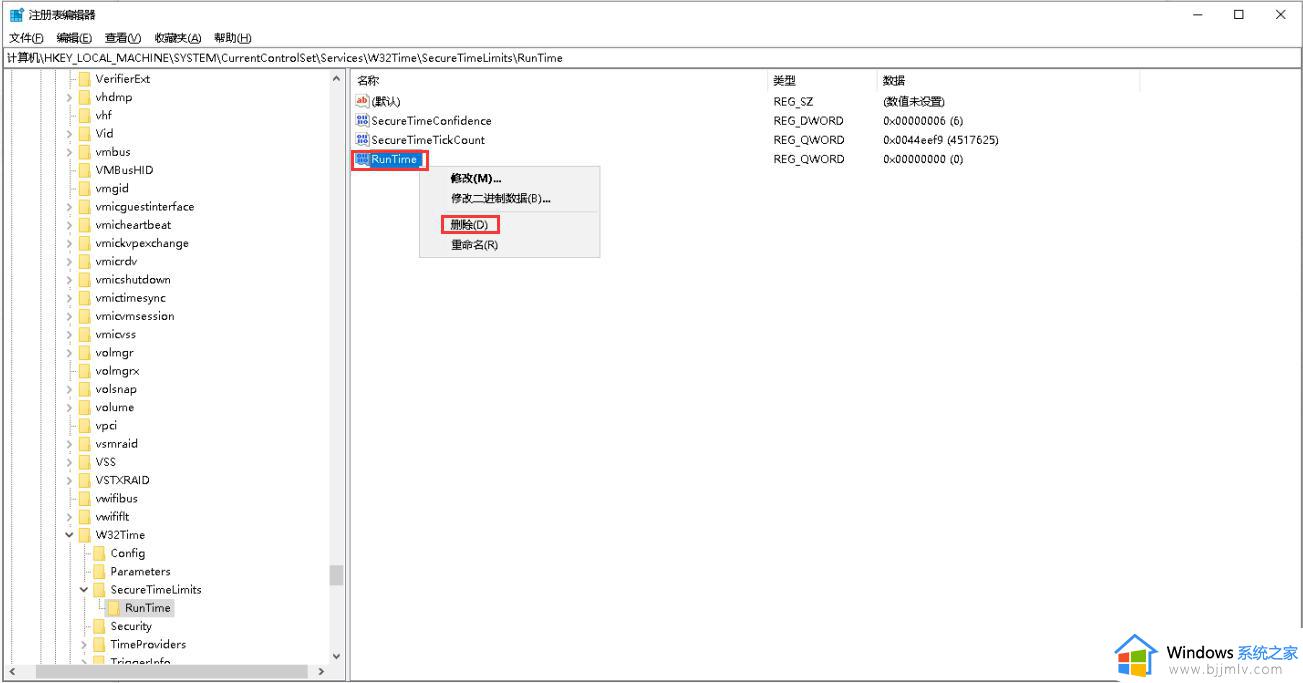The height and width of the screenshot is (683, 1303).
Task: Select the vmictimesync tree item
Action: click(130, 298)
